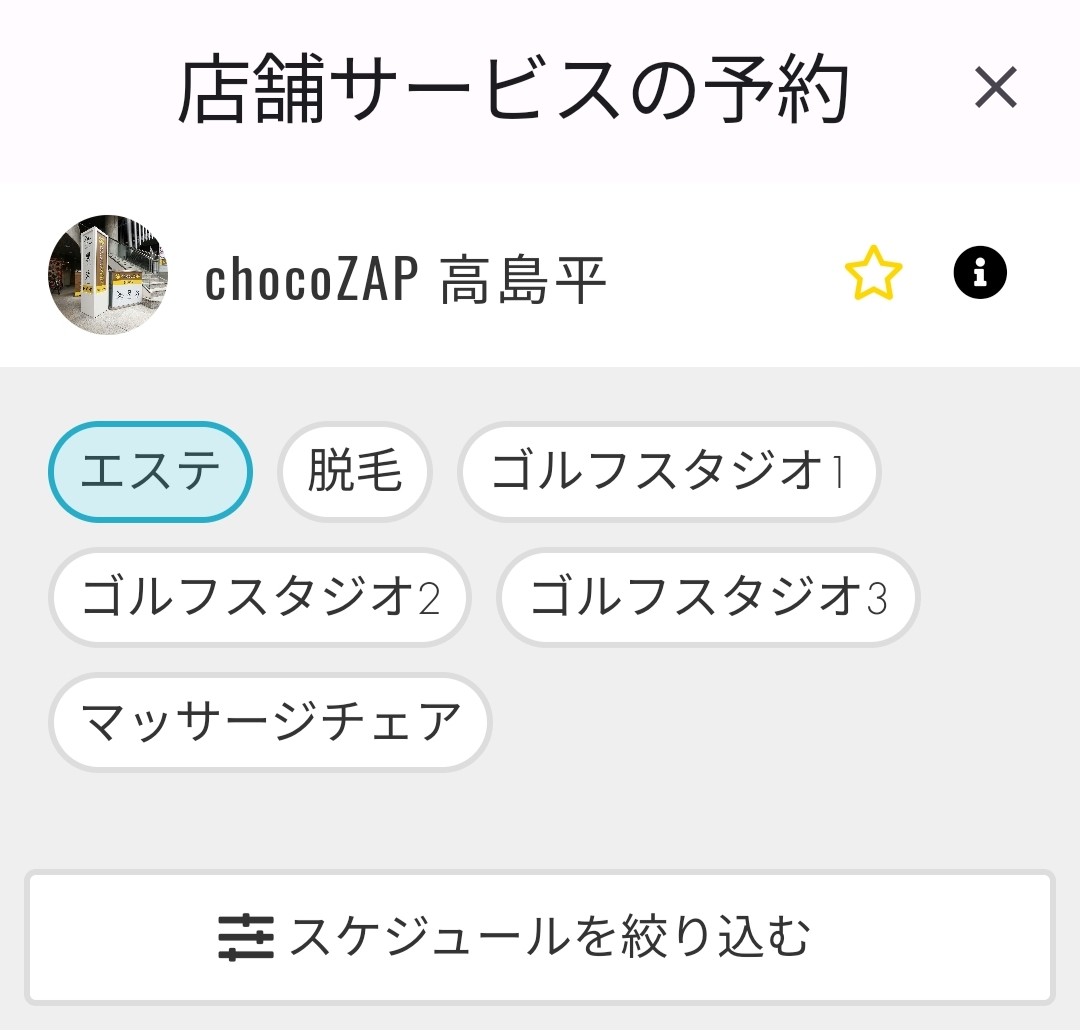
Task: Enable the 脱毛 service filter
Action: [355, 470]
